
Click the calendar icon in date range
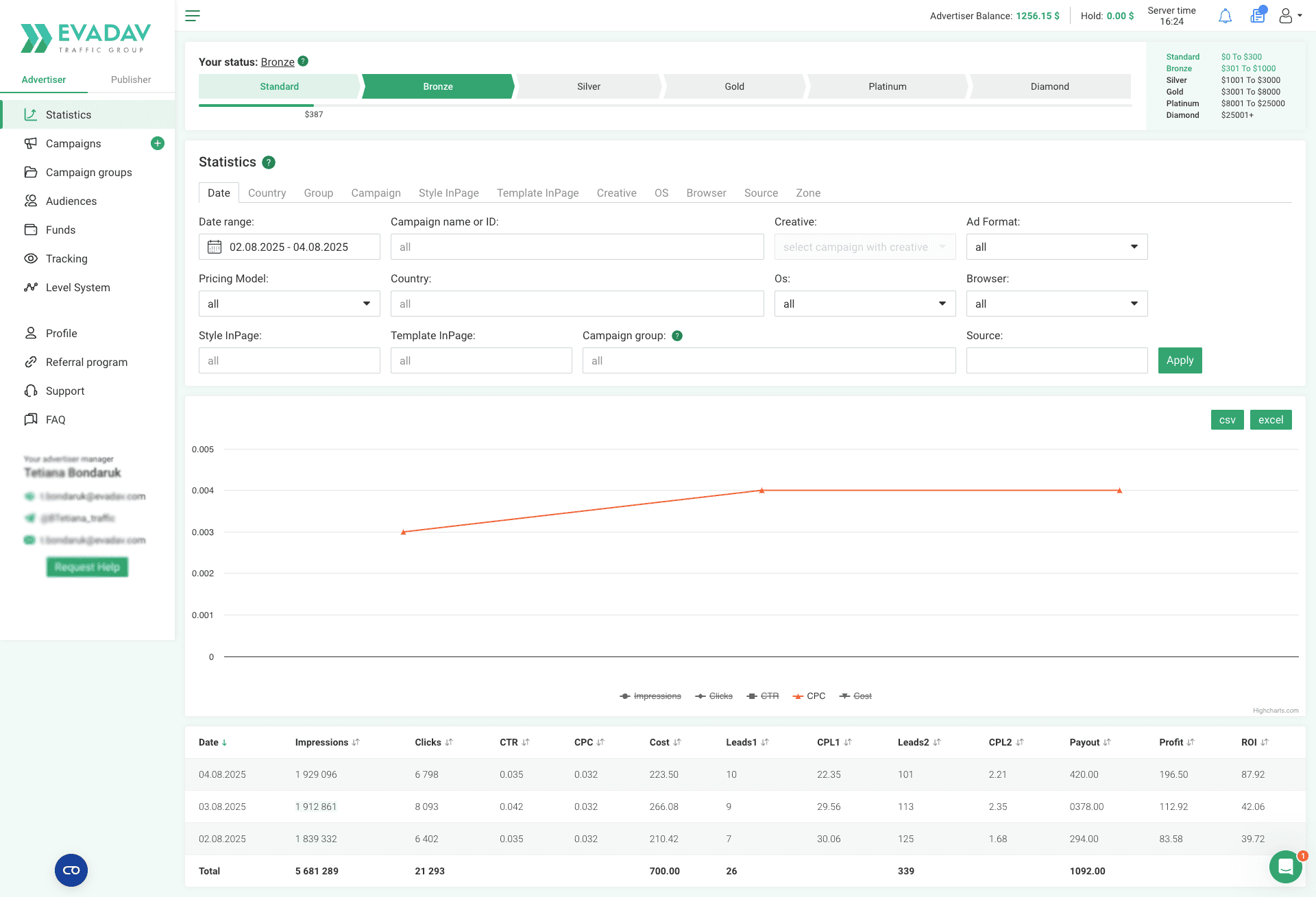[x=215, y=247]
